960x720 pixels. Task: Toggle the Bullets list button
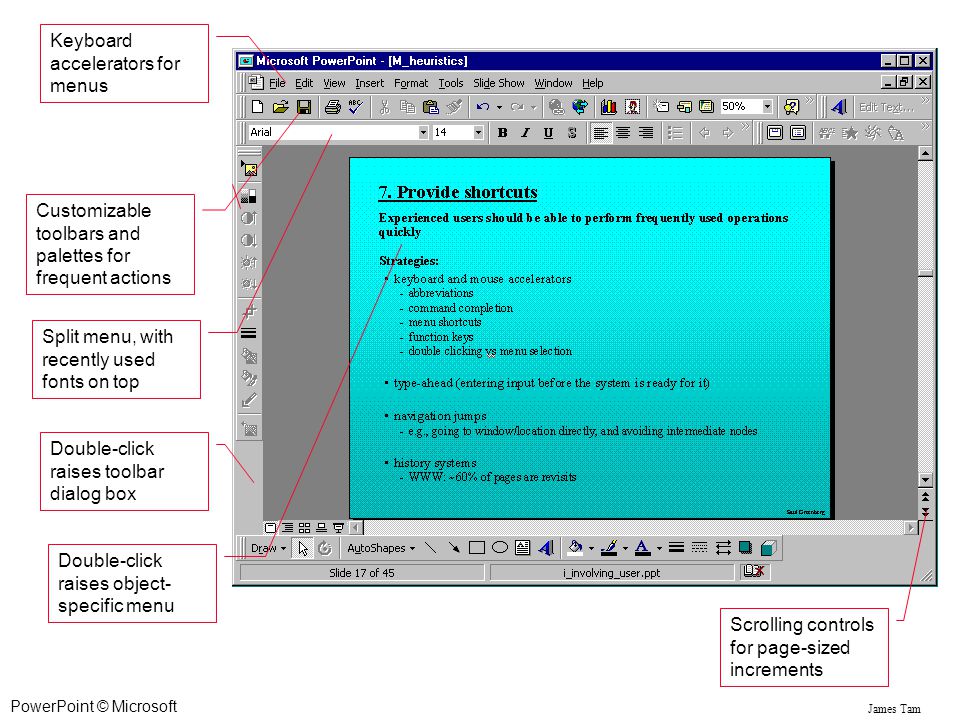(675, 133)
